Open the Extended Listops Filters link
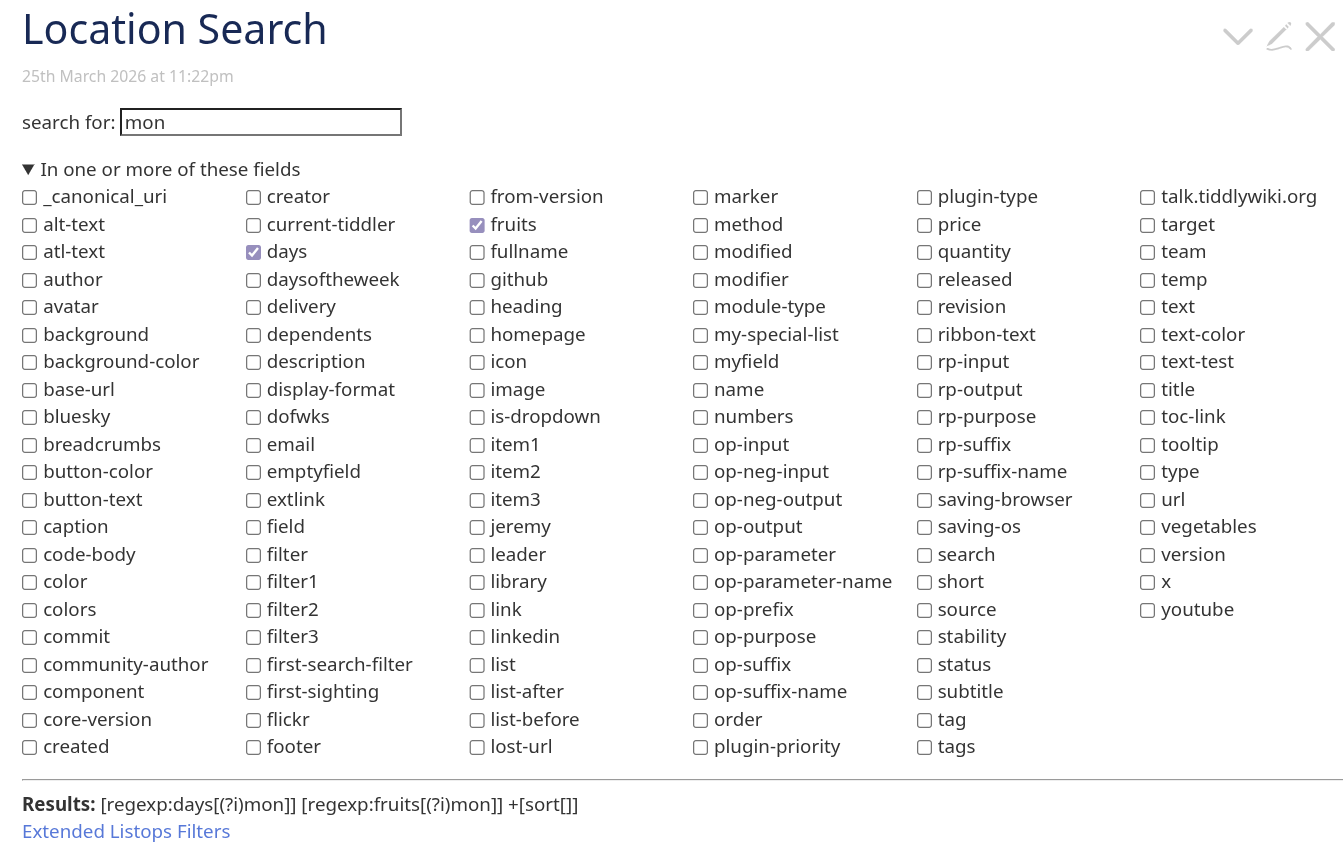This screenshot has height=849, width=1343. point(126,832)
